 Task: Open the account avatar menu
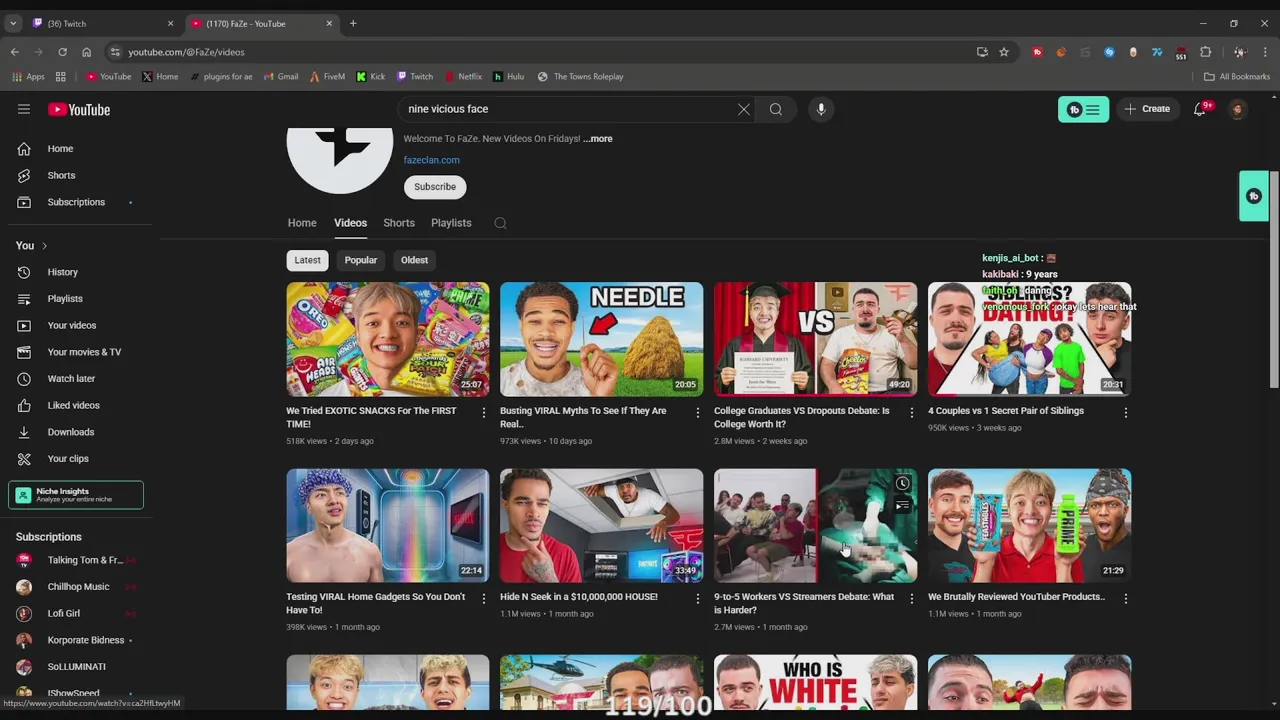click(x=1238, y=109)
